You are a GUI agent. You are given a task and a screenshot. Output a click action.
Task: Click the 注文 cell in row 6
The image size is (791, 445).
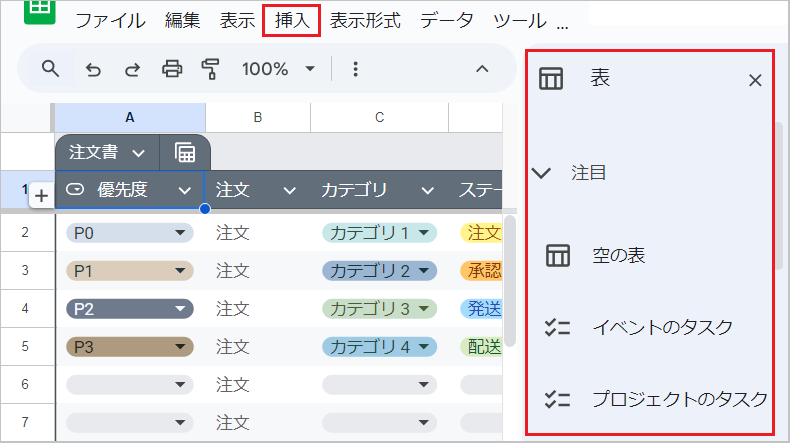coord(233,385)
